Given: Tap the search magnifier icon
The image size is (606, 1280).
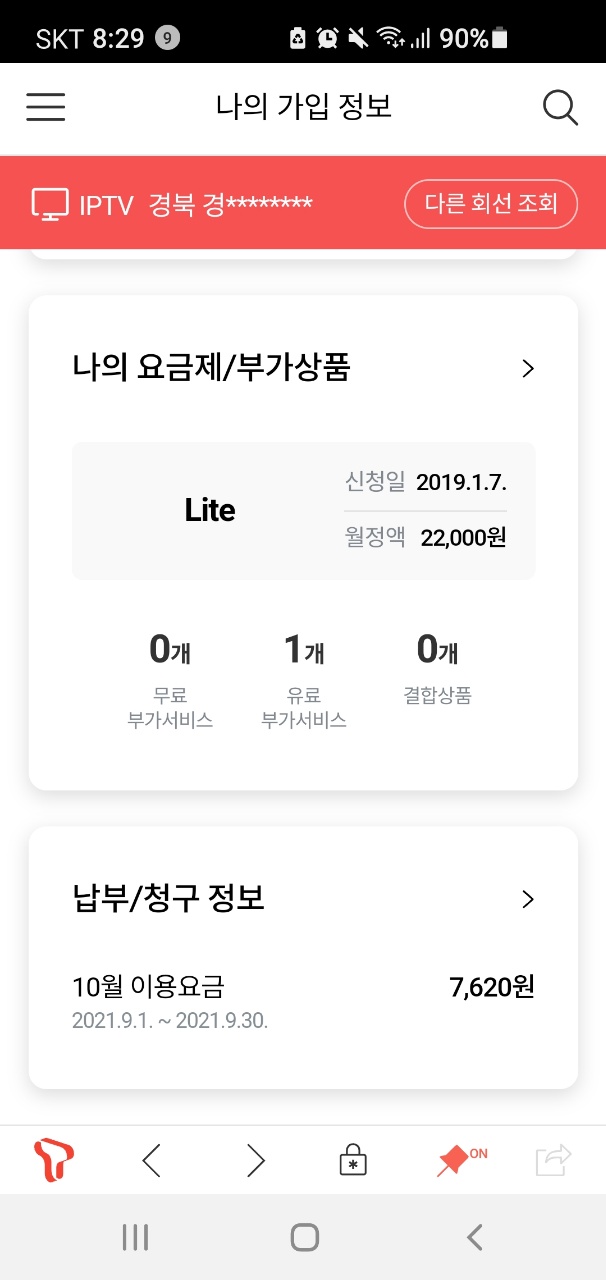Looking at the screenshot, I should pyautogui.click(x=560, y=107).
